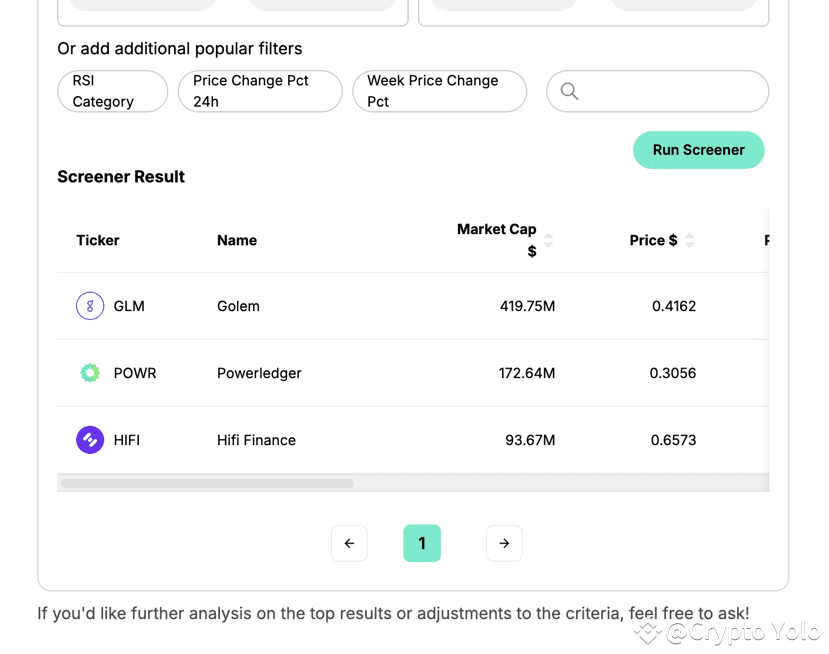Click the Name column header

click(237, 241)
